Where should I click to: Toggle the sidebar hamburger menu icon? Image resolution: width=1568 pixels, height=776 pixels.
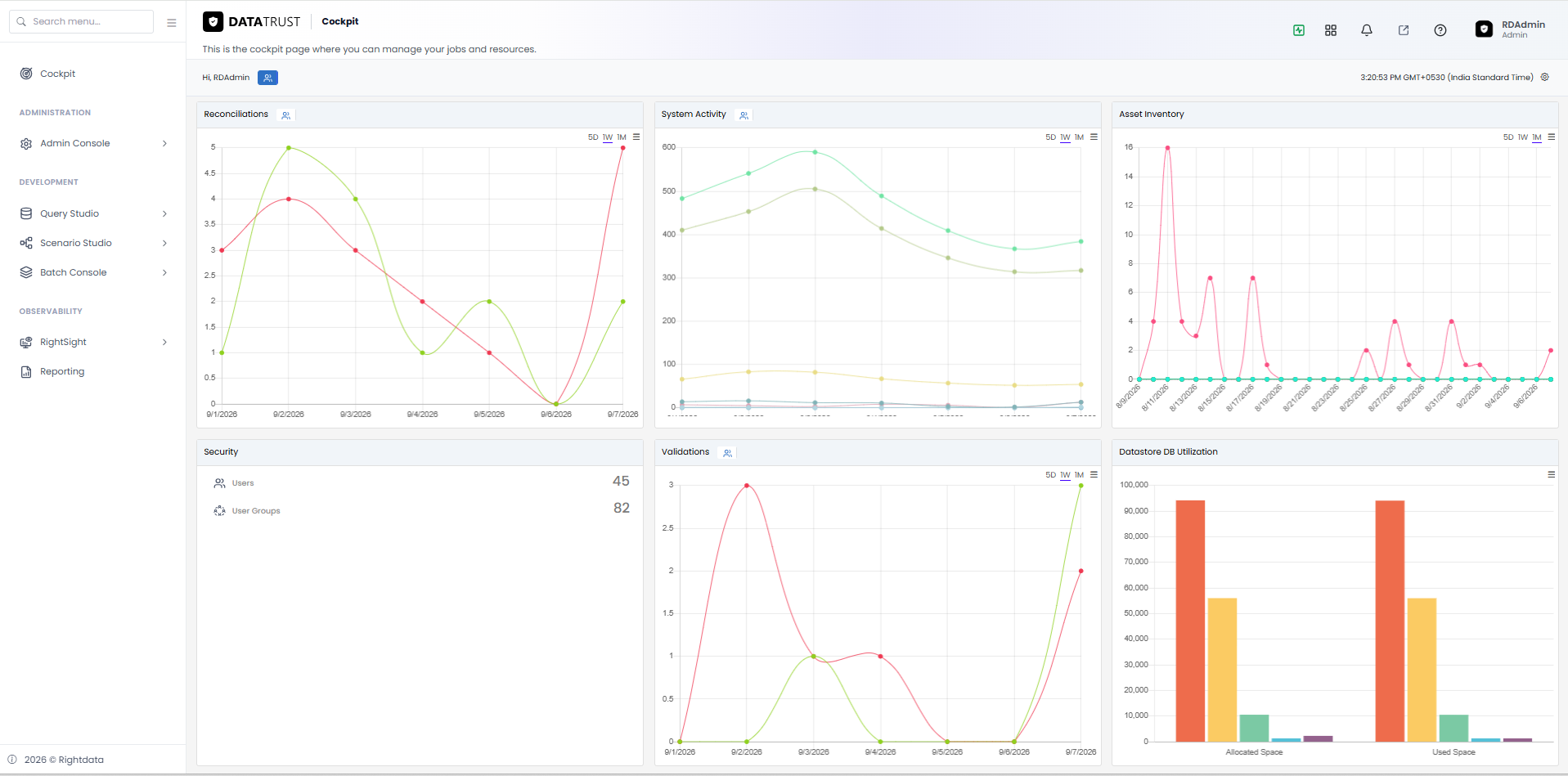172,23
